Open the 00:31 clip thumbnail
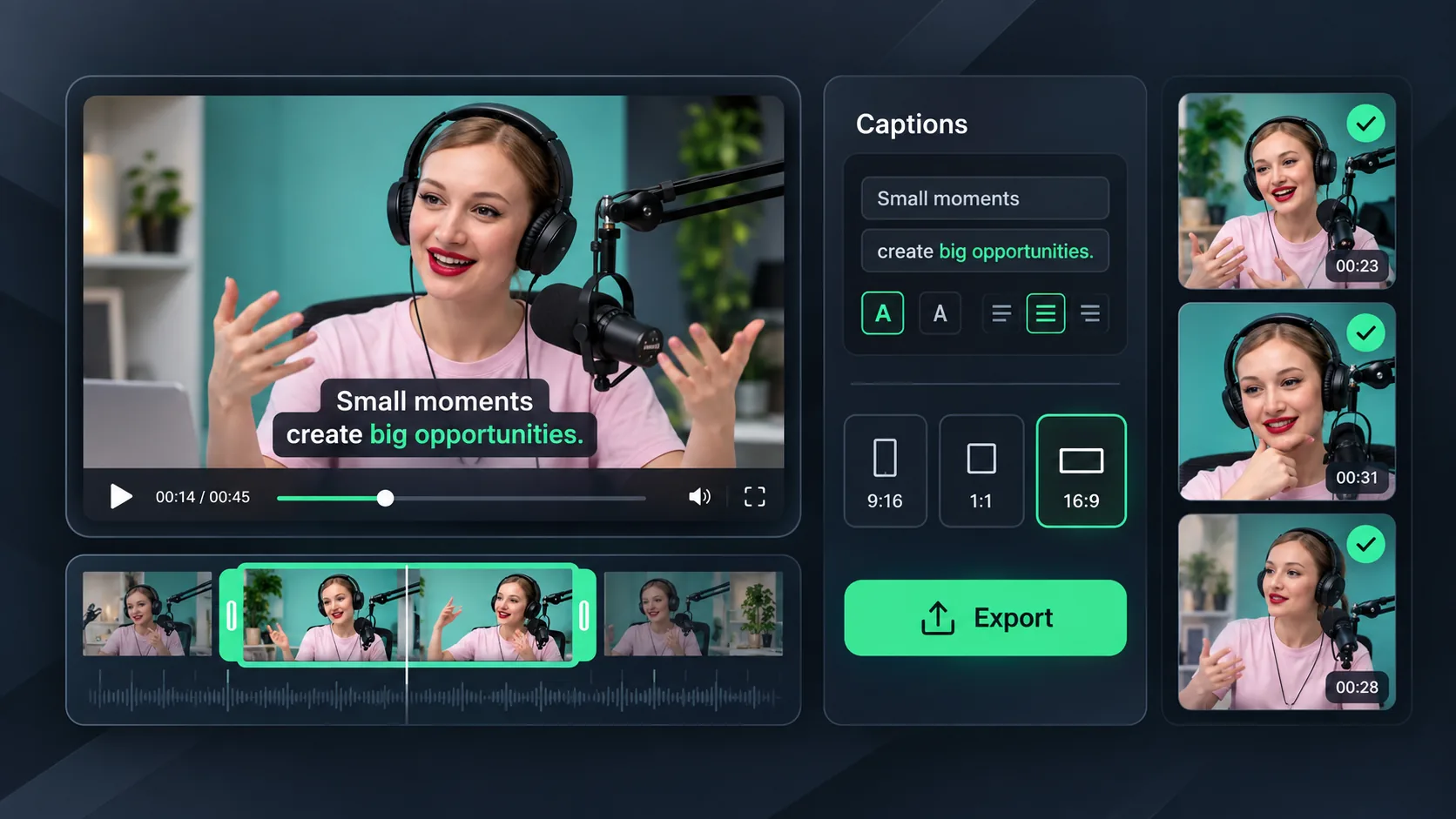 [1286, 401]
